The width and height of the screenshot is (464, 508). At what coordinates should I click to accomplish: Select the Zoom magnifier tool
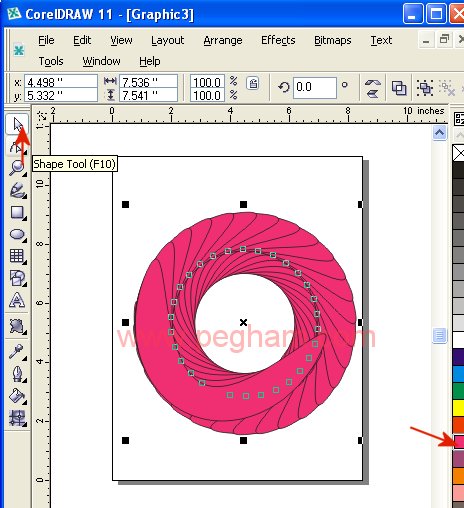[17, 168]
